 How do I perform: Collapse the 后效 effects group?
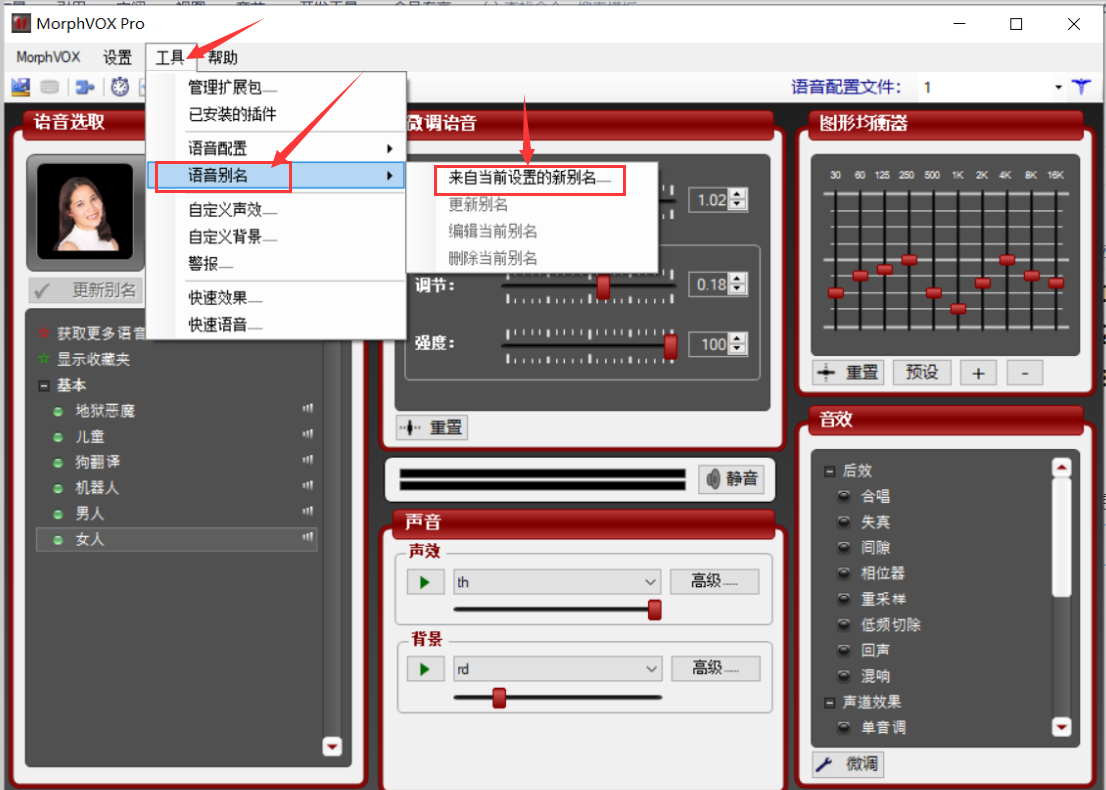[830, 471]
